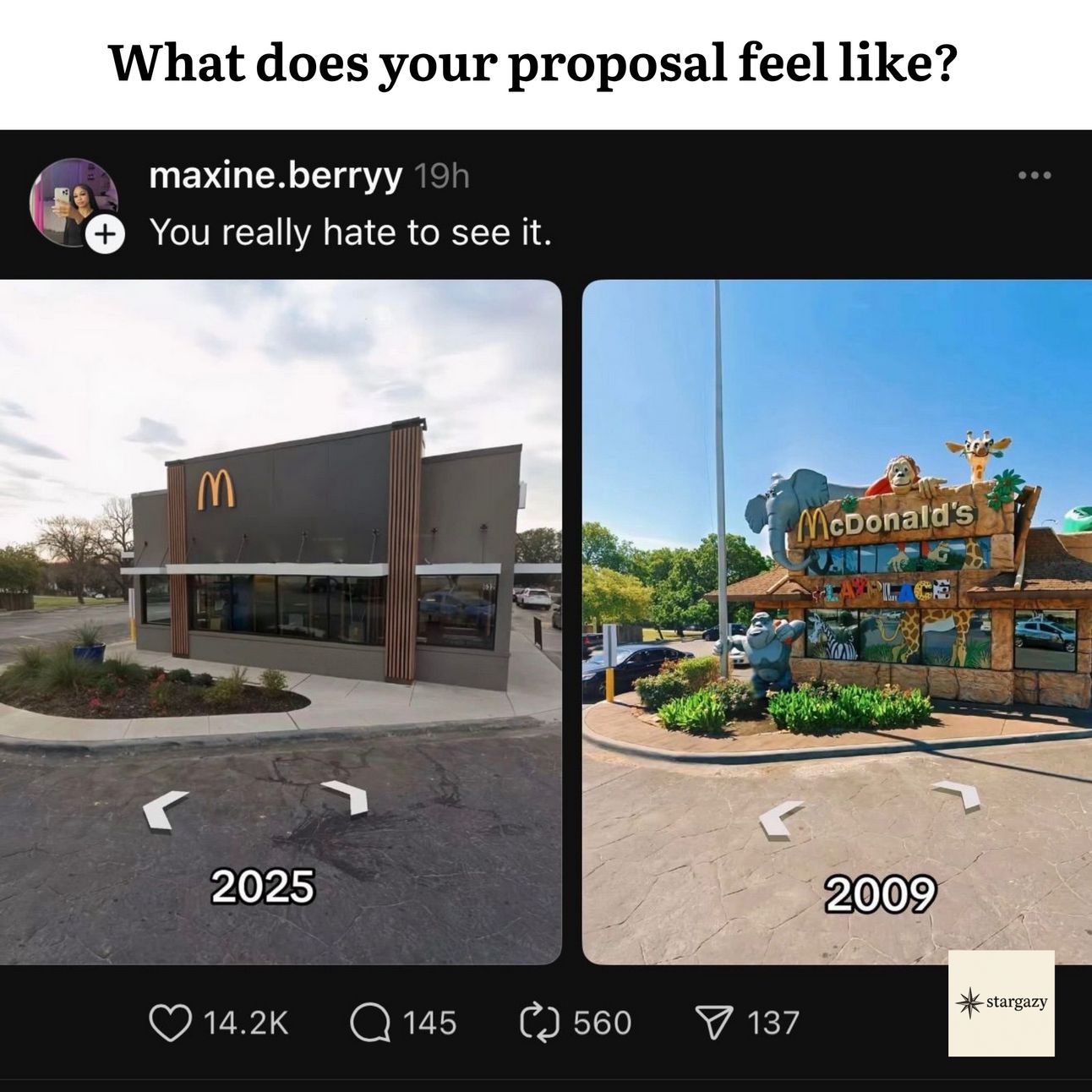Repost using the circular arrows icon
Image resolution: width=1092 pixels, height=1092 pixels.
tap(539, 1023)
